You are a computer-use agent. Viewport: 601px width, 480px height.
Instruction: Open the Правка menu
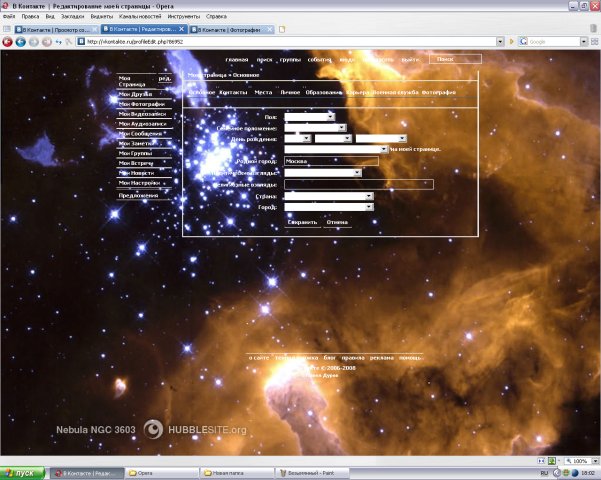[30, 16]
